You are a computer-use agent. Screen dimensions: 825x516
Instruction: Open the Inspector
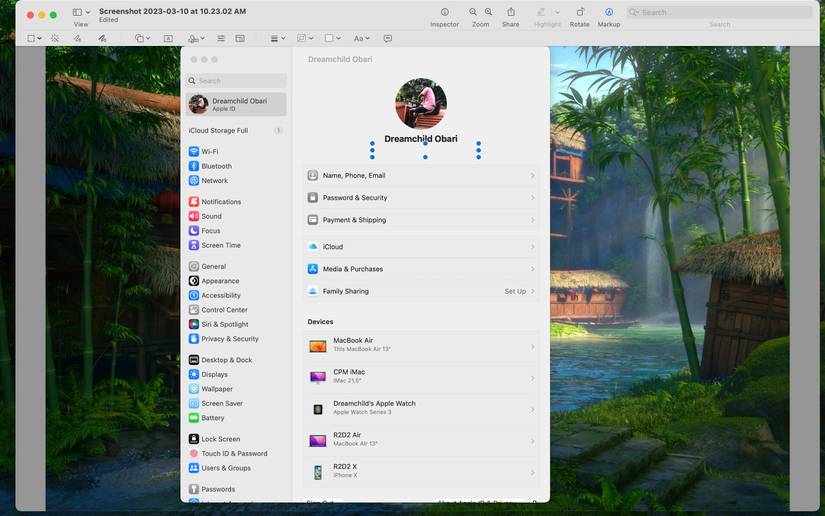coord(445,12)
